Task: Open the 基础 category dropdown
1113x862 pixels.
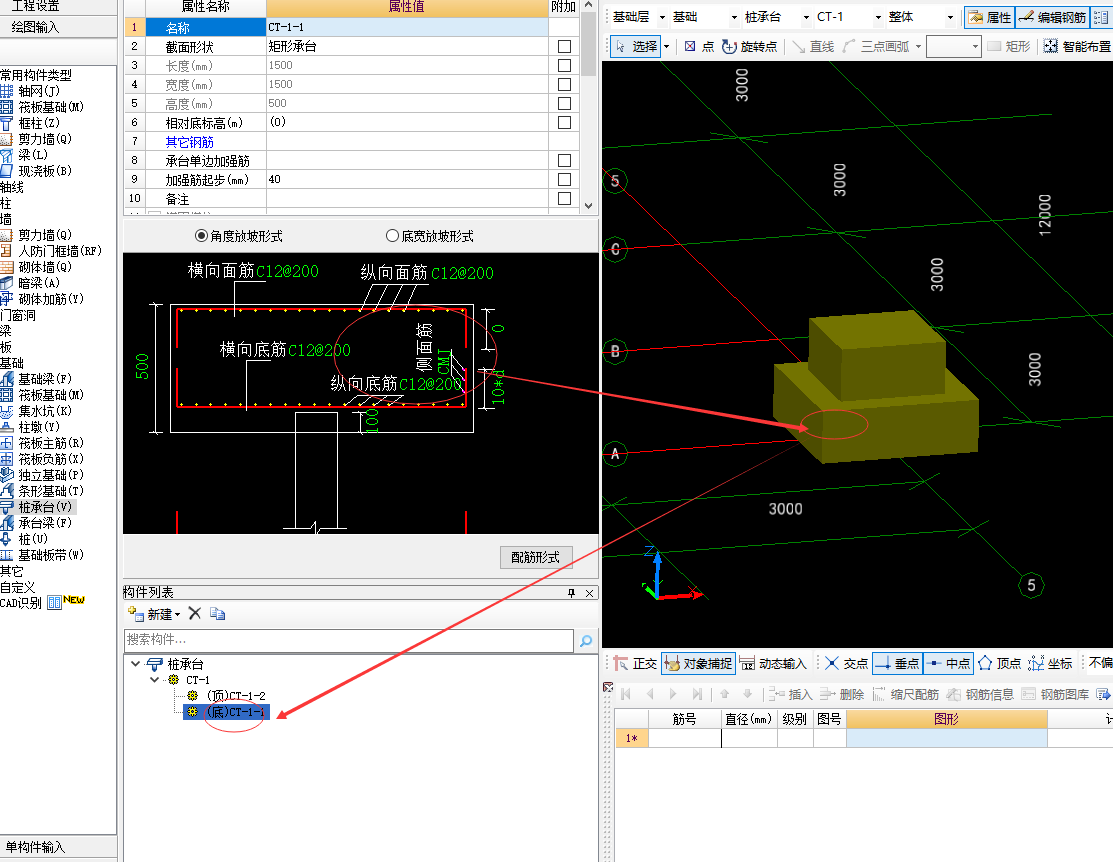Action: pyautogui.click(x=734, y=17)
